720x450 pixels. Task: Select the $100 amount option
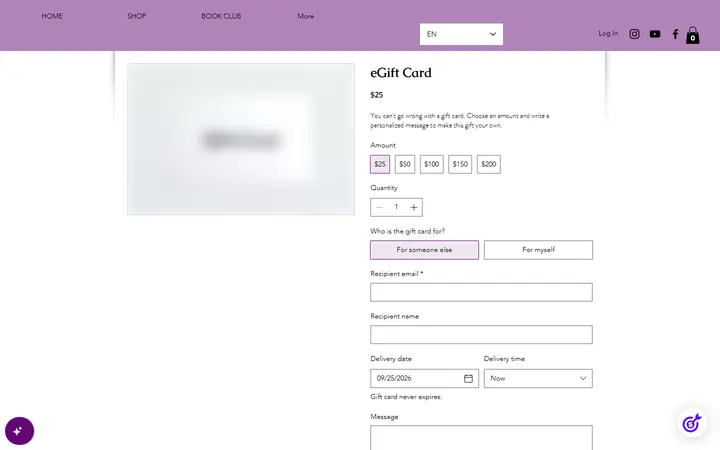(x=432, y=164)
